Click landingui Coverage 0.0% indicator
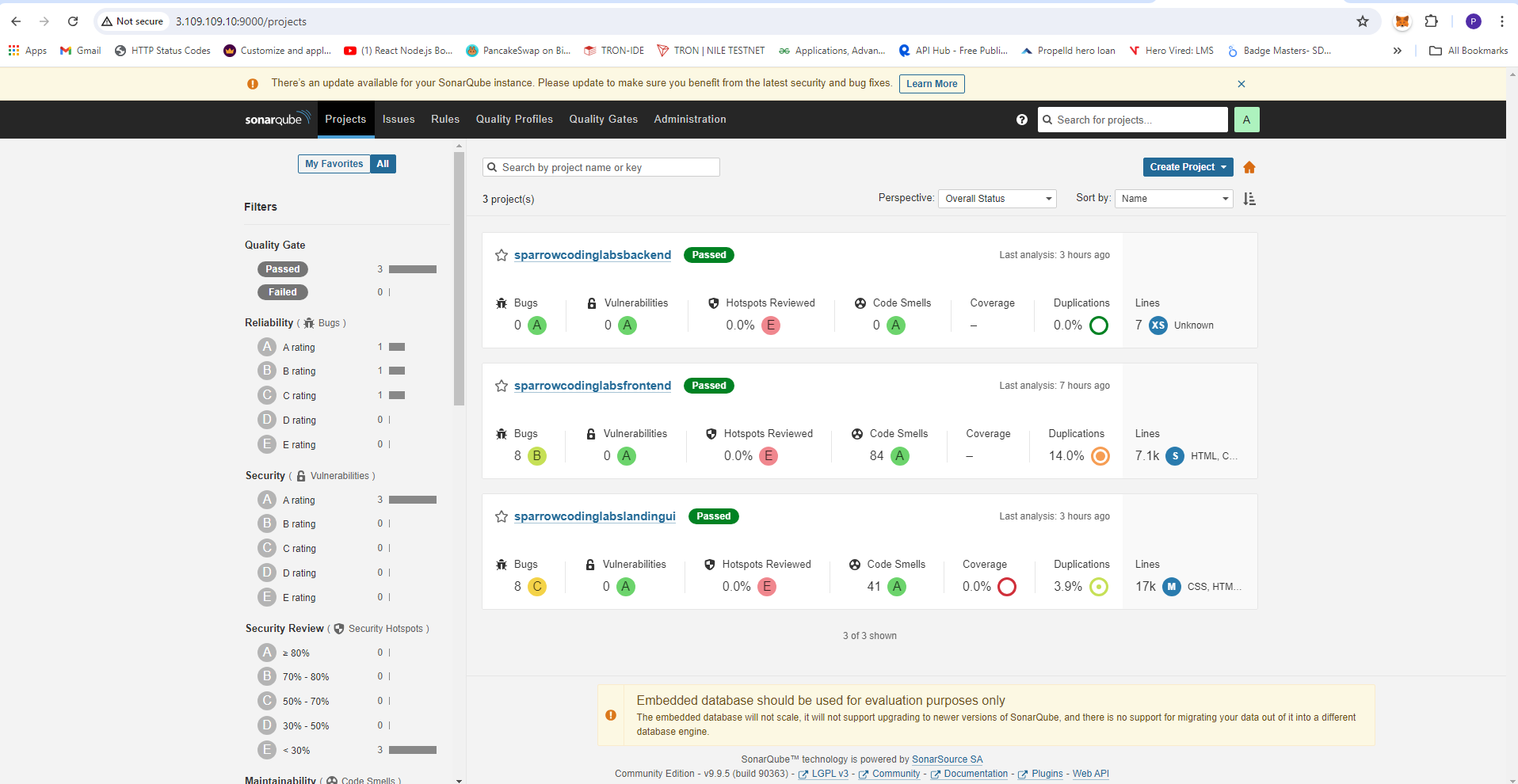Screen dimensions: 1518x784 1007,587
